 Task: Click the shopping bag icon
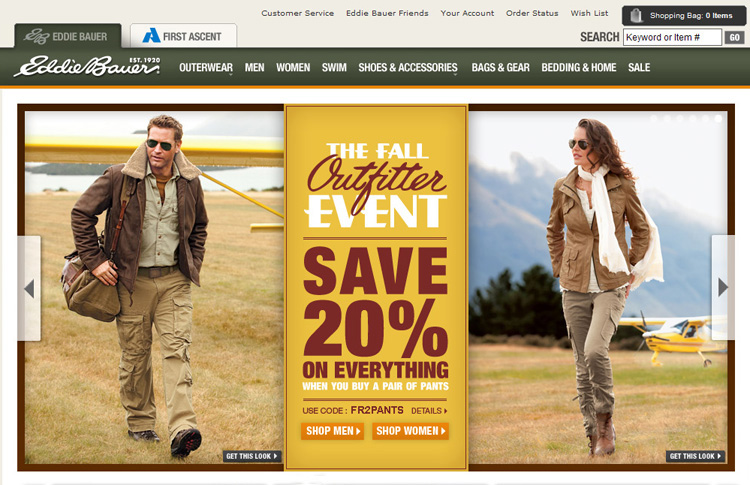[636, 15]
